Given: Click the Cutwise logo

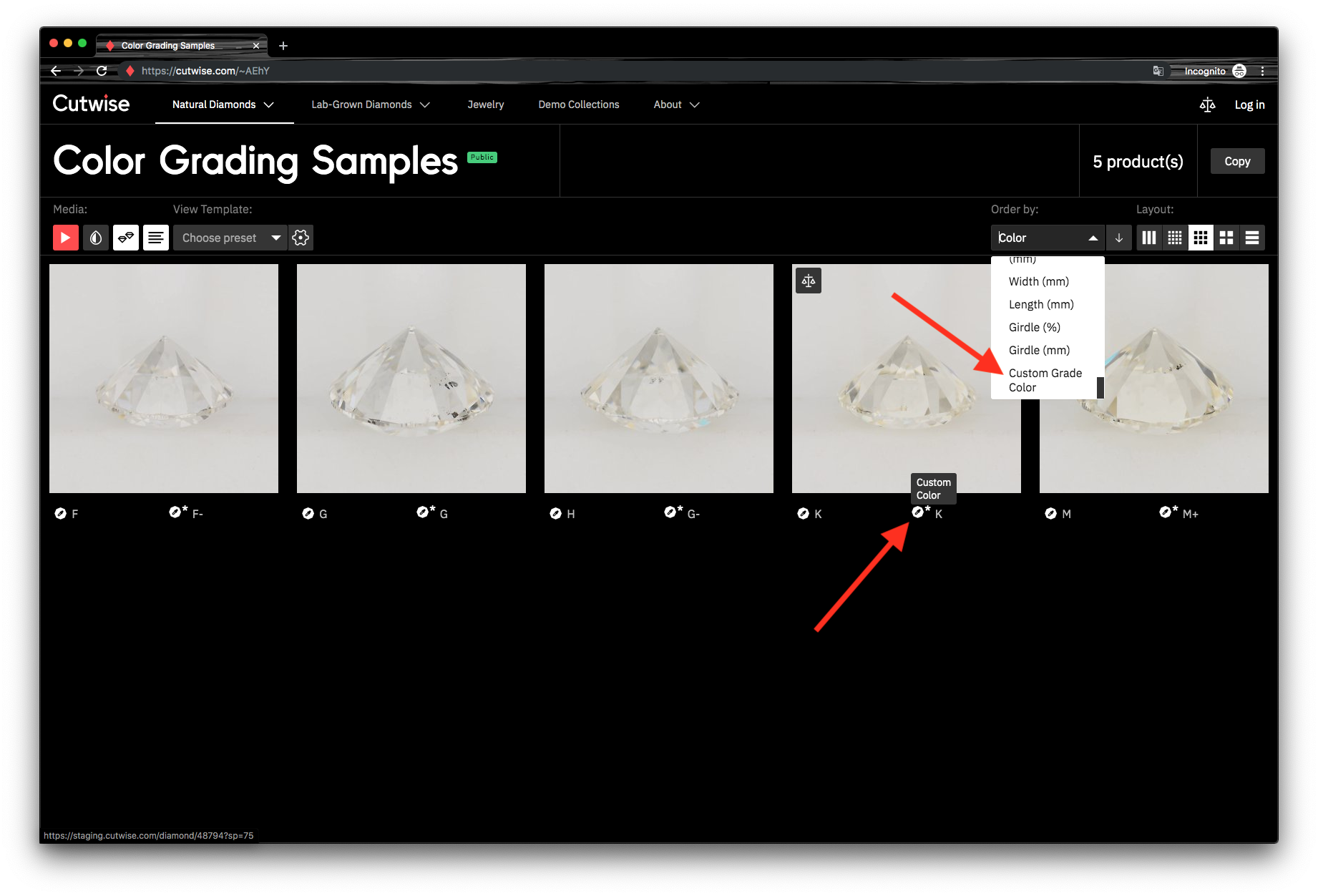Looking at the screenshot, I should click(91, 104).
